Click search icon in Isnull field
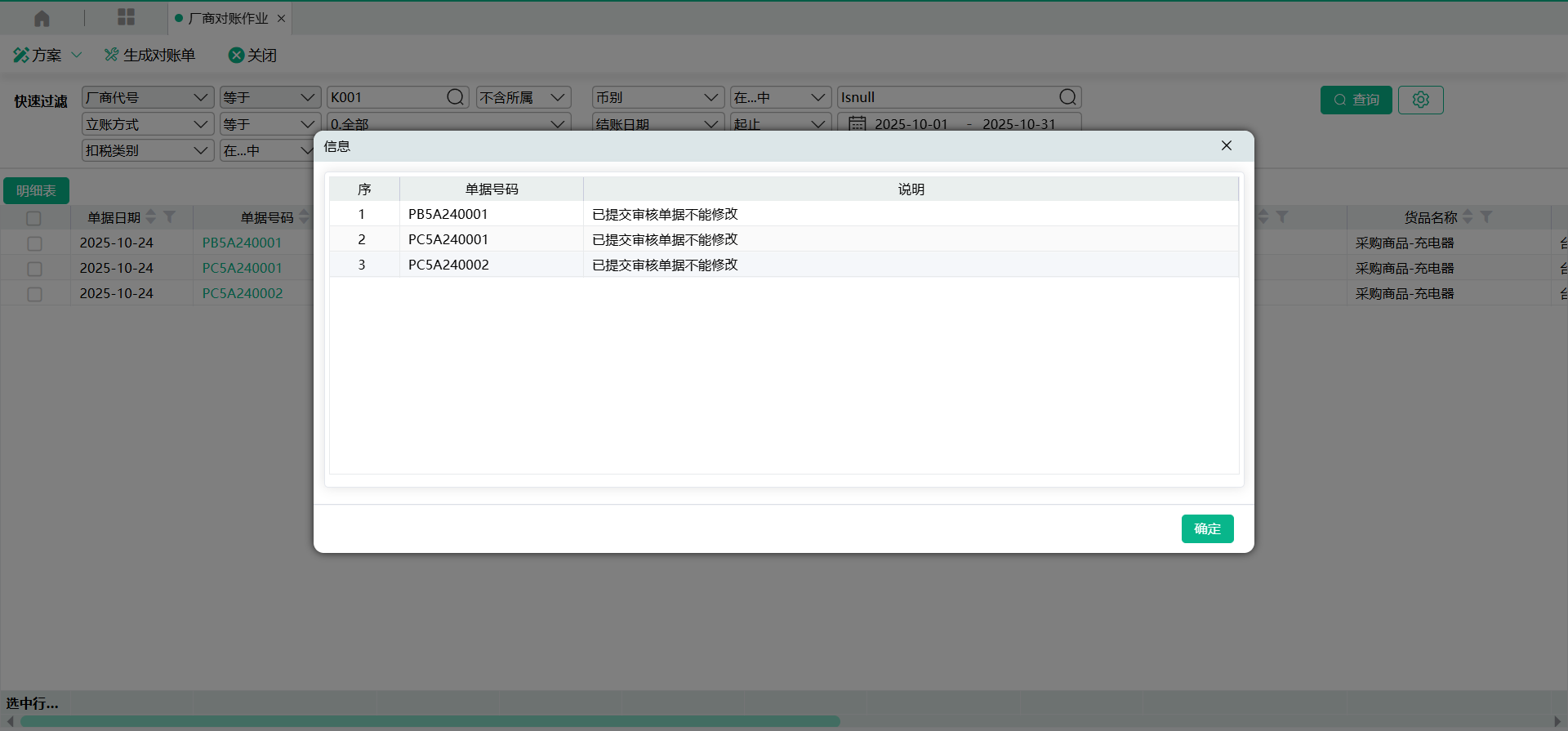The height and width of the screenshot is (731, 1568). click(1067, 97)
